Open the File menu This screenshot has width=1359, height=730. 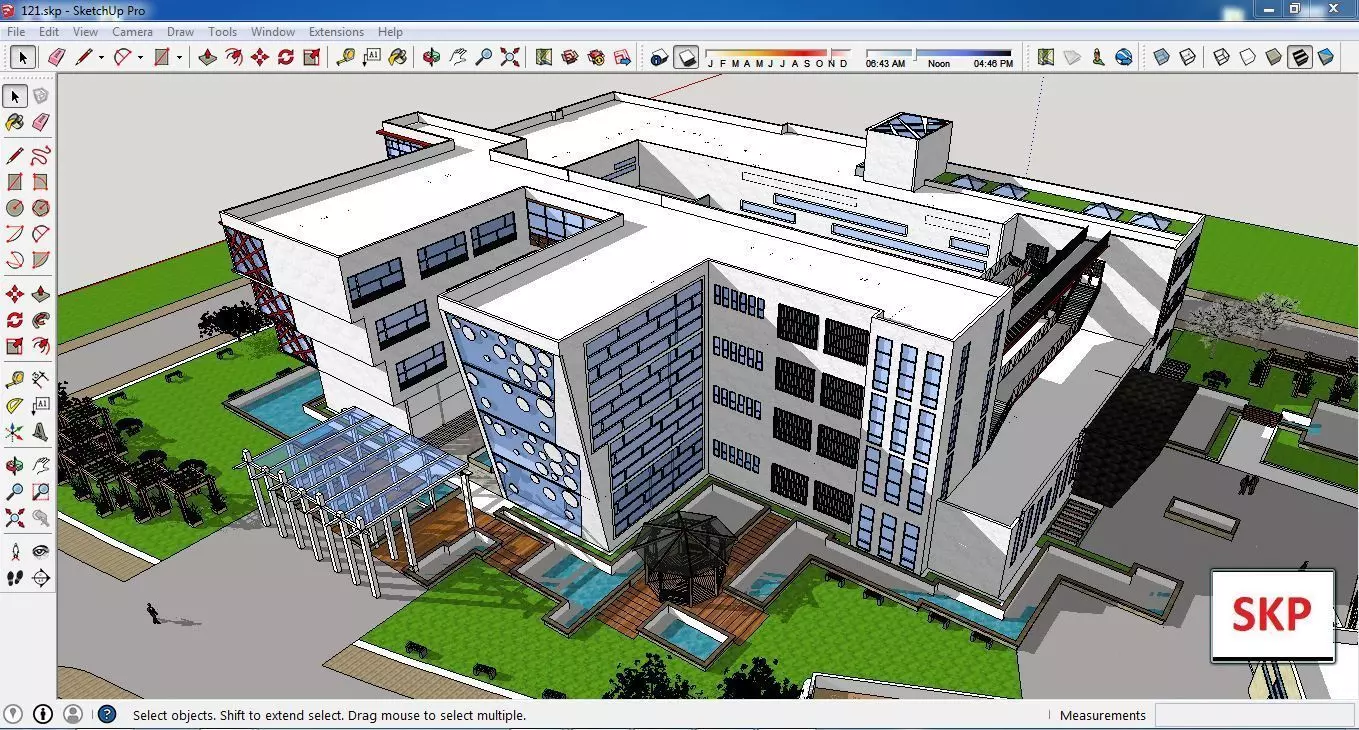16,32
